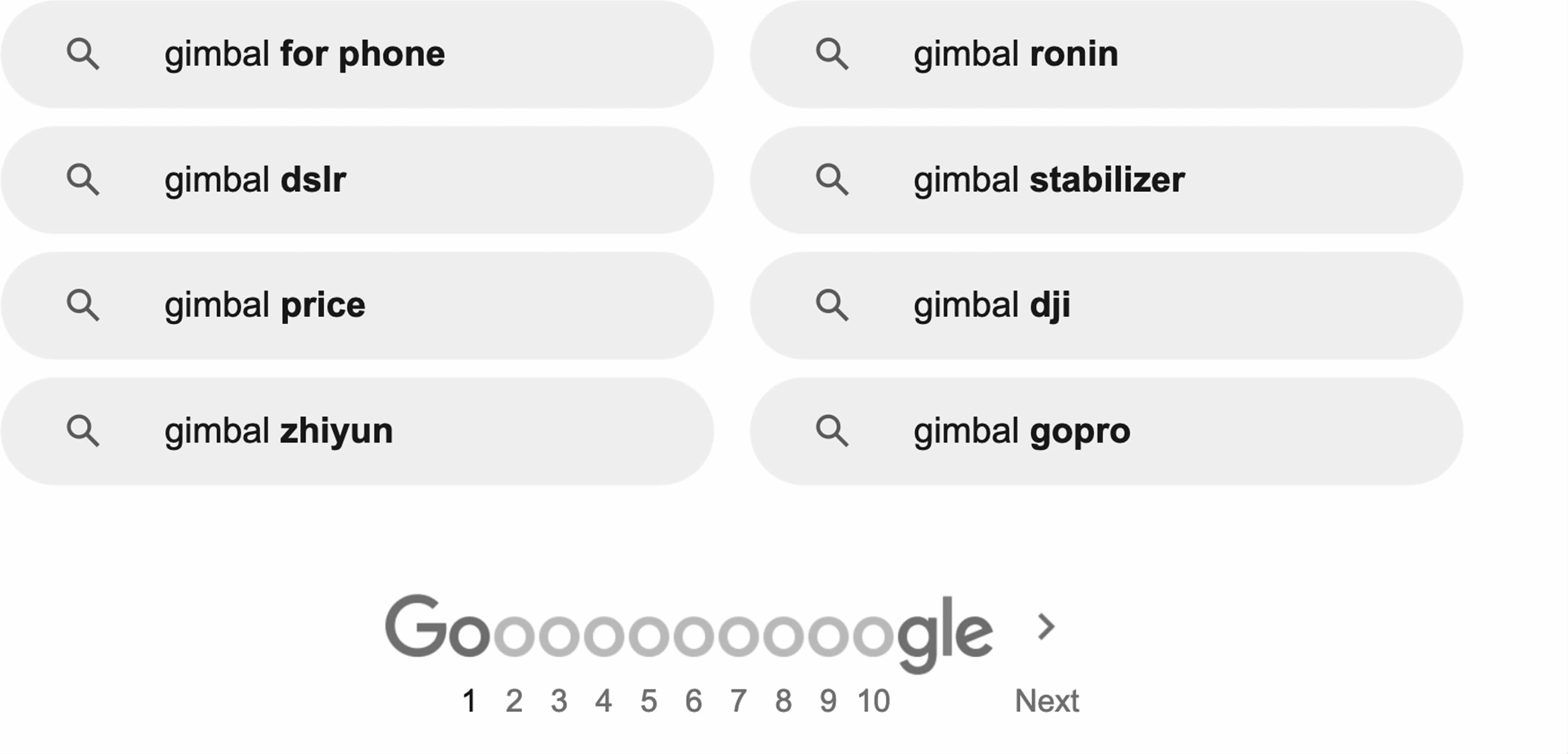
Task: Jump to results page 5
Action: 648,701
